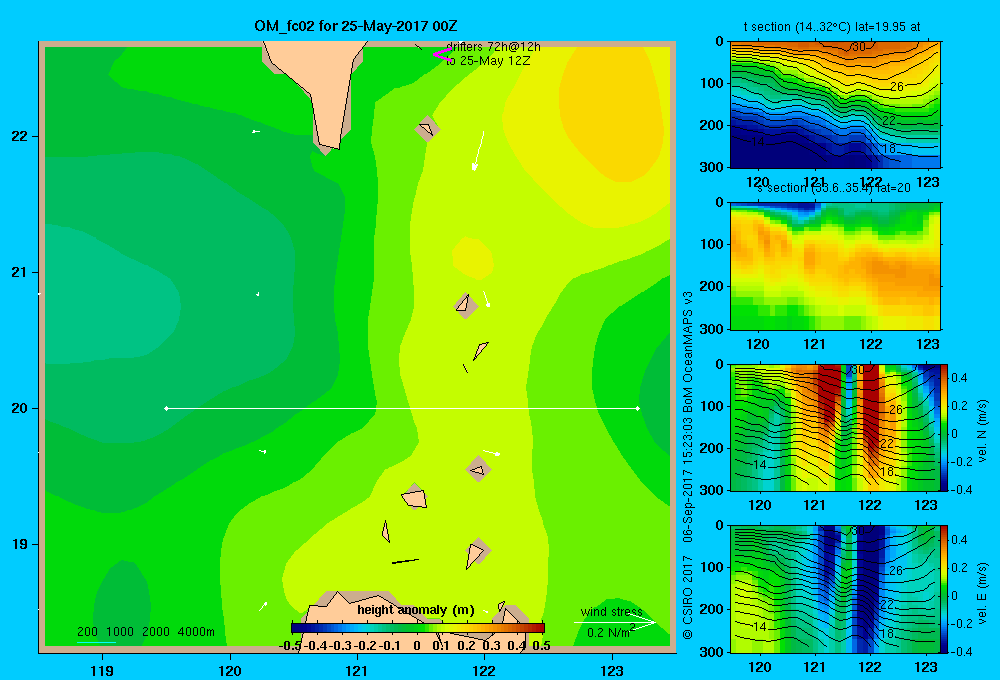Click the "14" contour label in the temperature section
The height and width of the screenshot is (680, 1000).
pyautogui.click(x=757, y=142)
